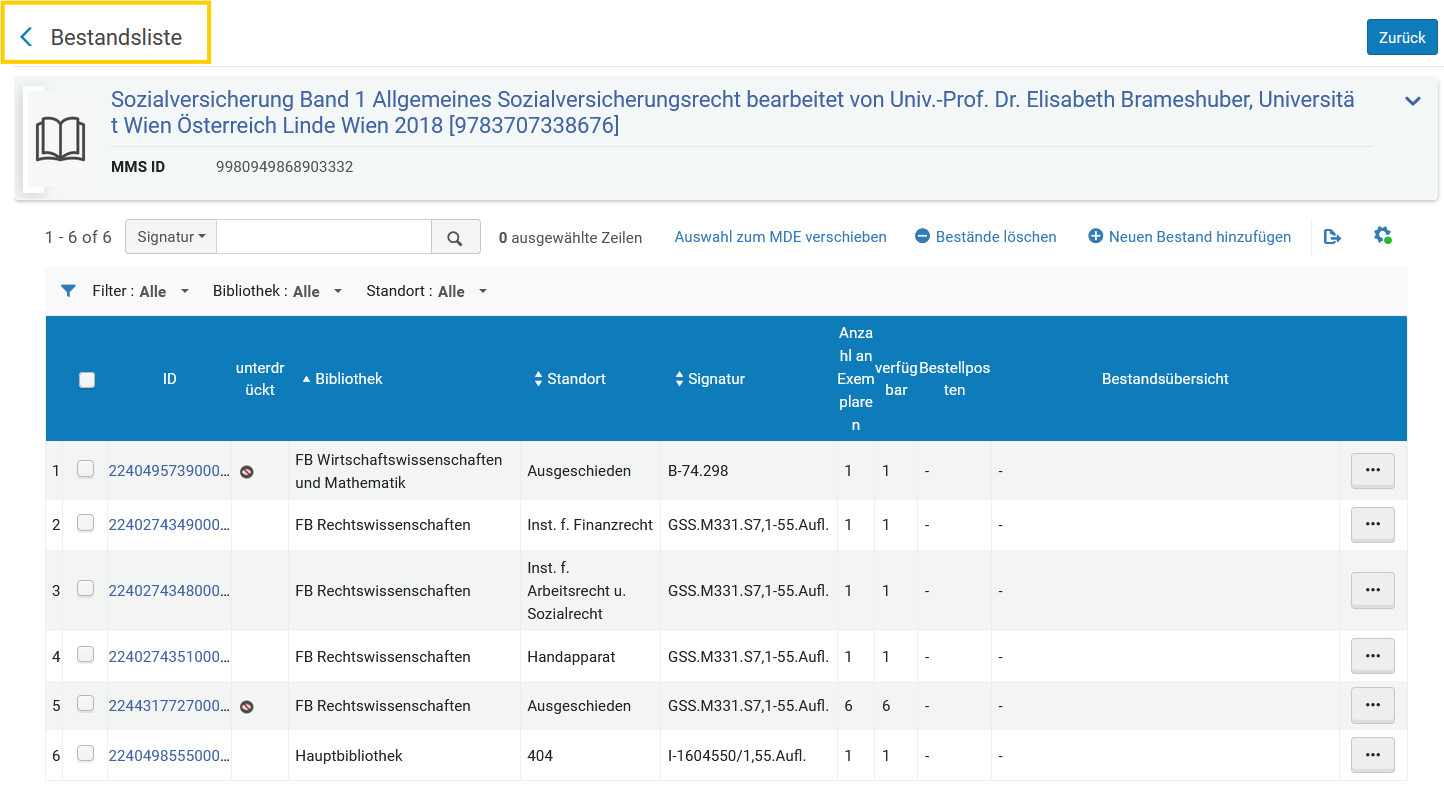Click the Zurück button
The image size is (1444, 791).
[1402, 37]
